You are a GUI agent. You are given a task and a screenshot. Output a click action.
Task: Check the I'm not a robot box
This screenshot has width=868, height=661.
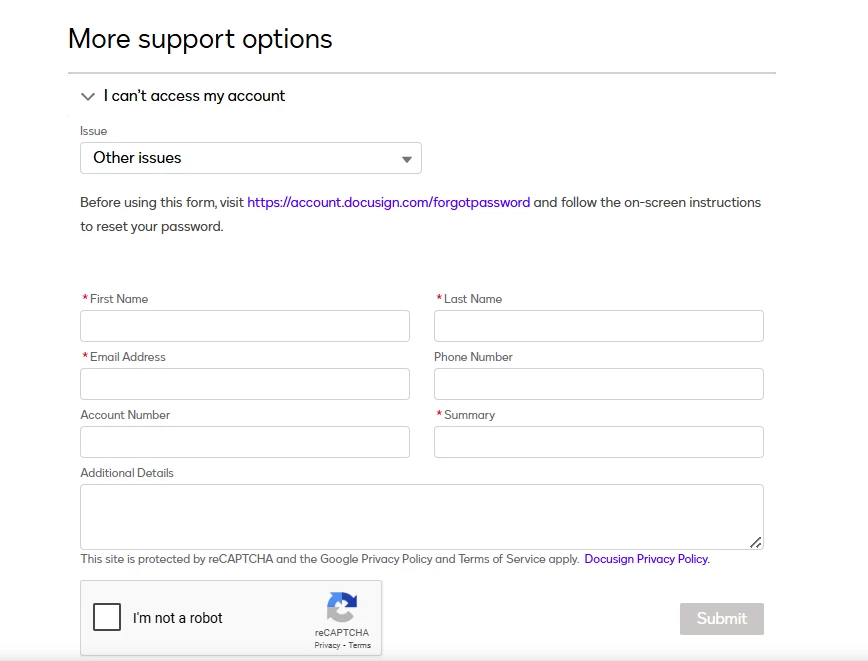107,617
